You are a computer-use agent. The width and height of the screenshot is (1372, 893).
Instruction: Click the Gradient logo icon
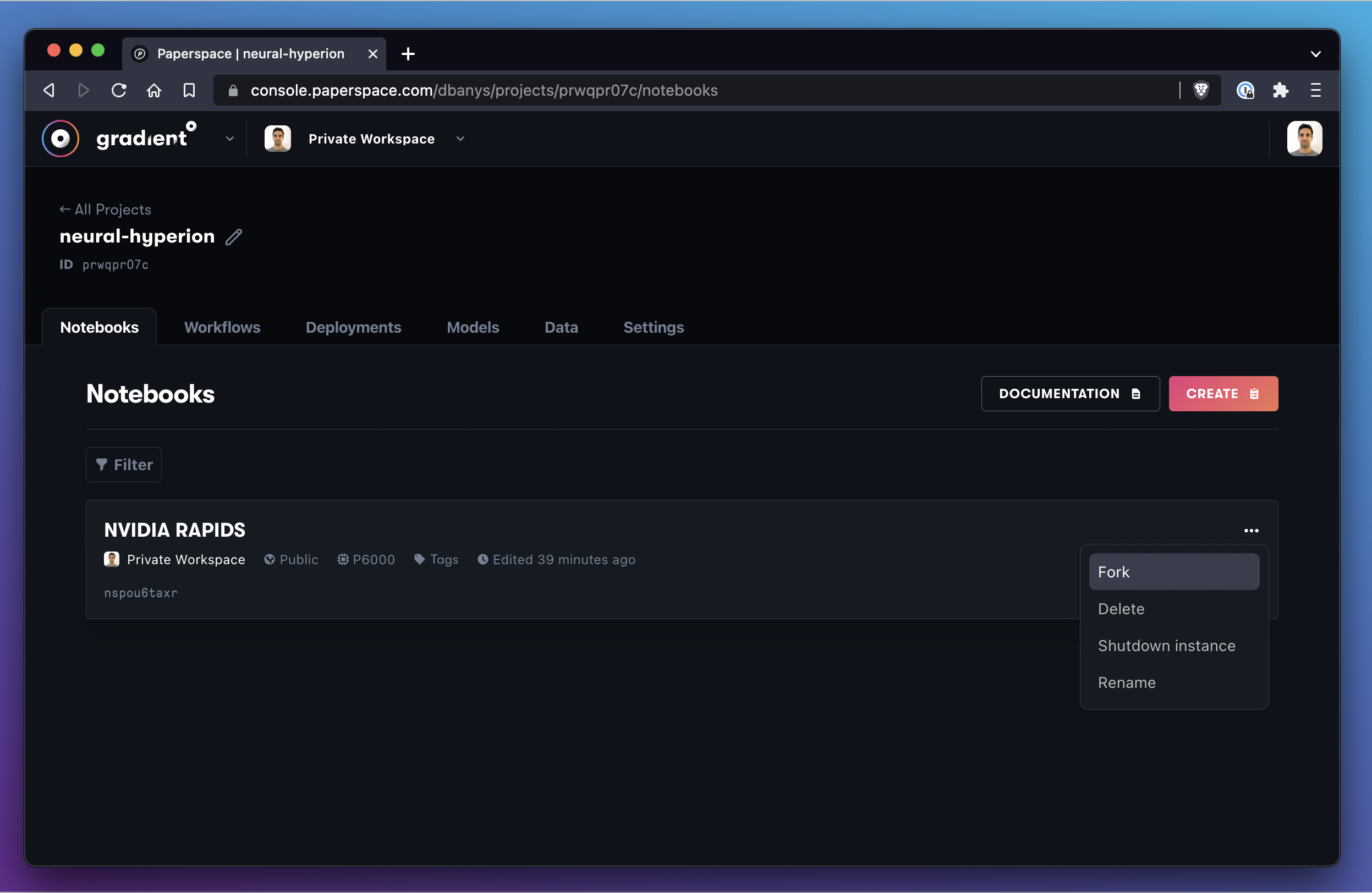click(x=61, y=139)
